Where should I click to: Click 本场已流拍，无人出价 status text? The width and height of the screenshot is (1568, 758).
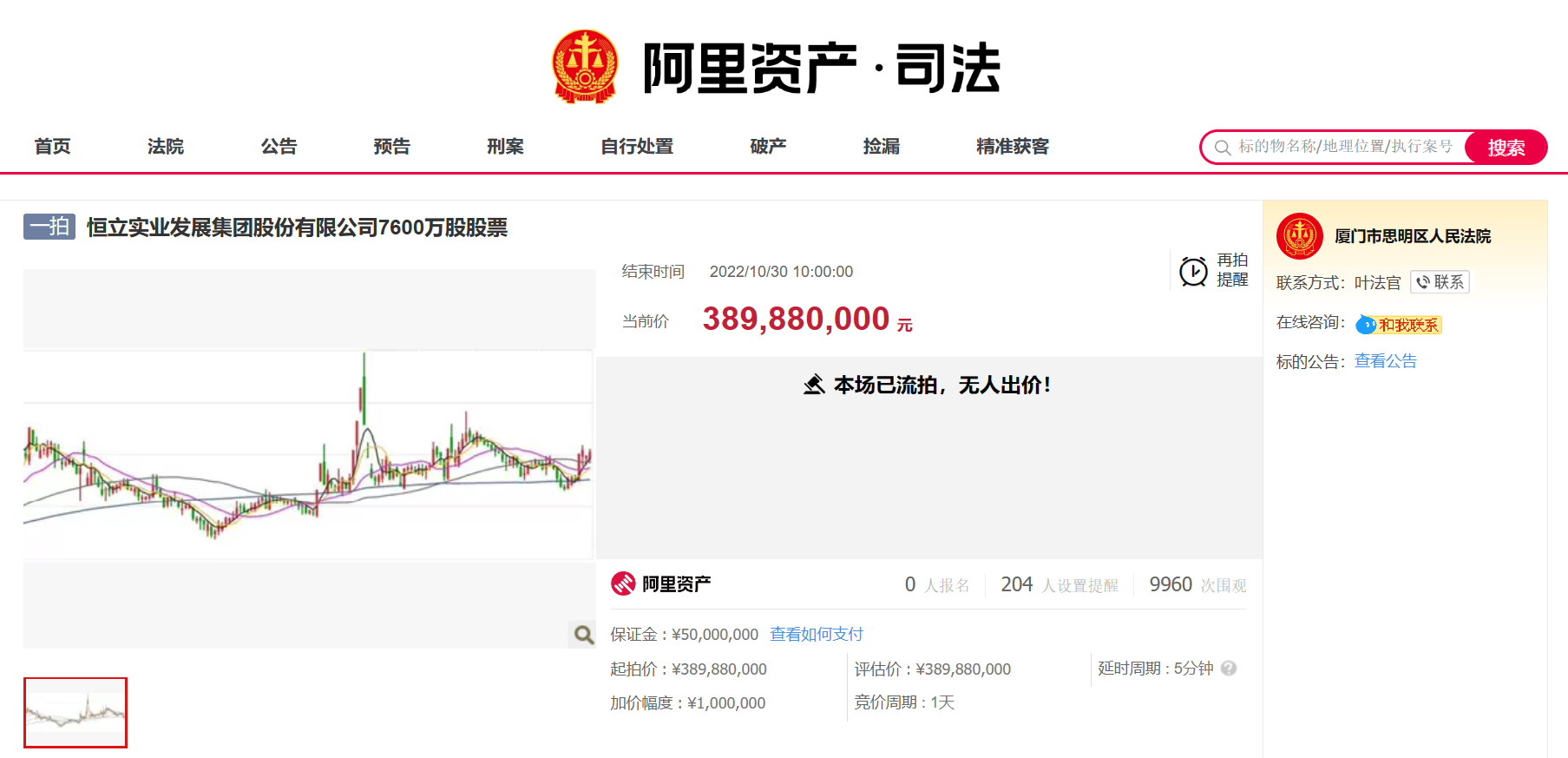pos(942,385)
